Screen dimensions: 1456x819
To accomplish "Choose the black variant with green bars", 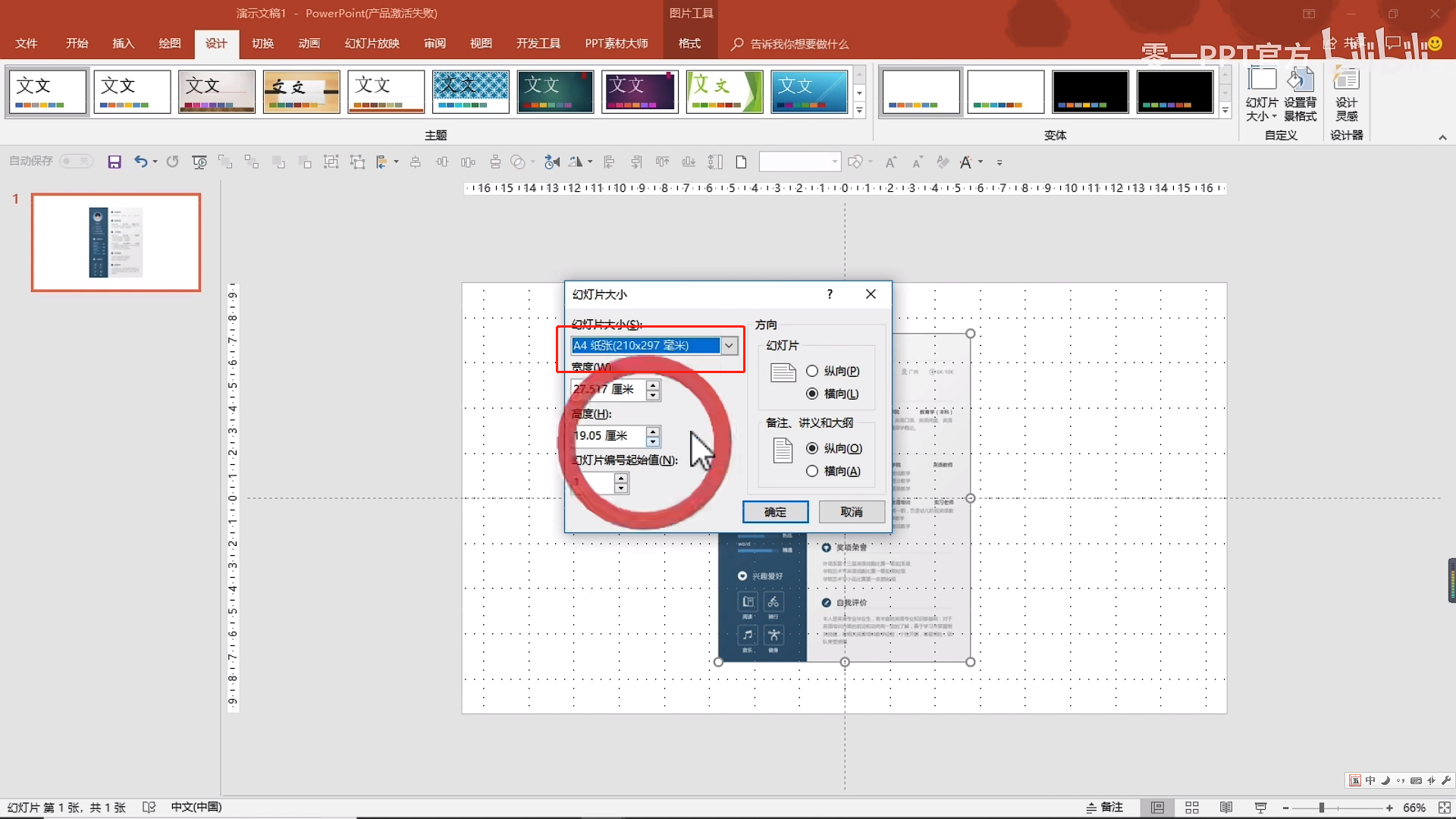I will (1175, 92).
